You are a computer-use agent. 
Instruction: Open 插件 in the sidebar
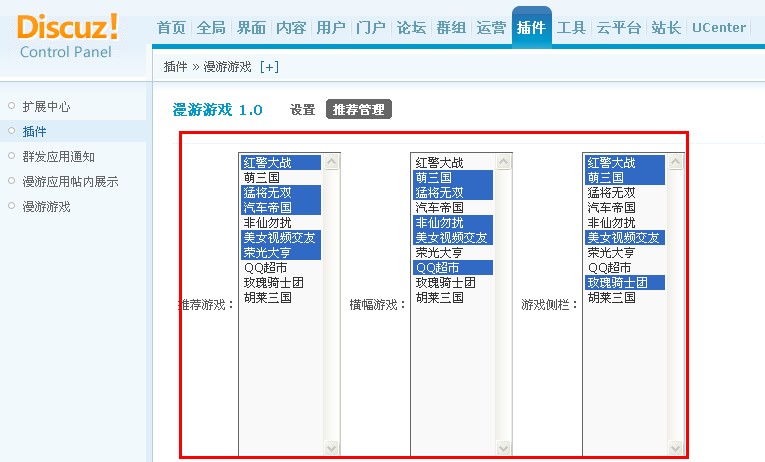point(34,131)
